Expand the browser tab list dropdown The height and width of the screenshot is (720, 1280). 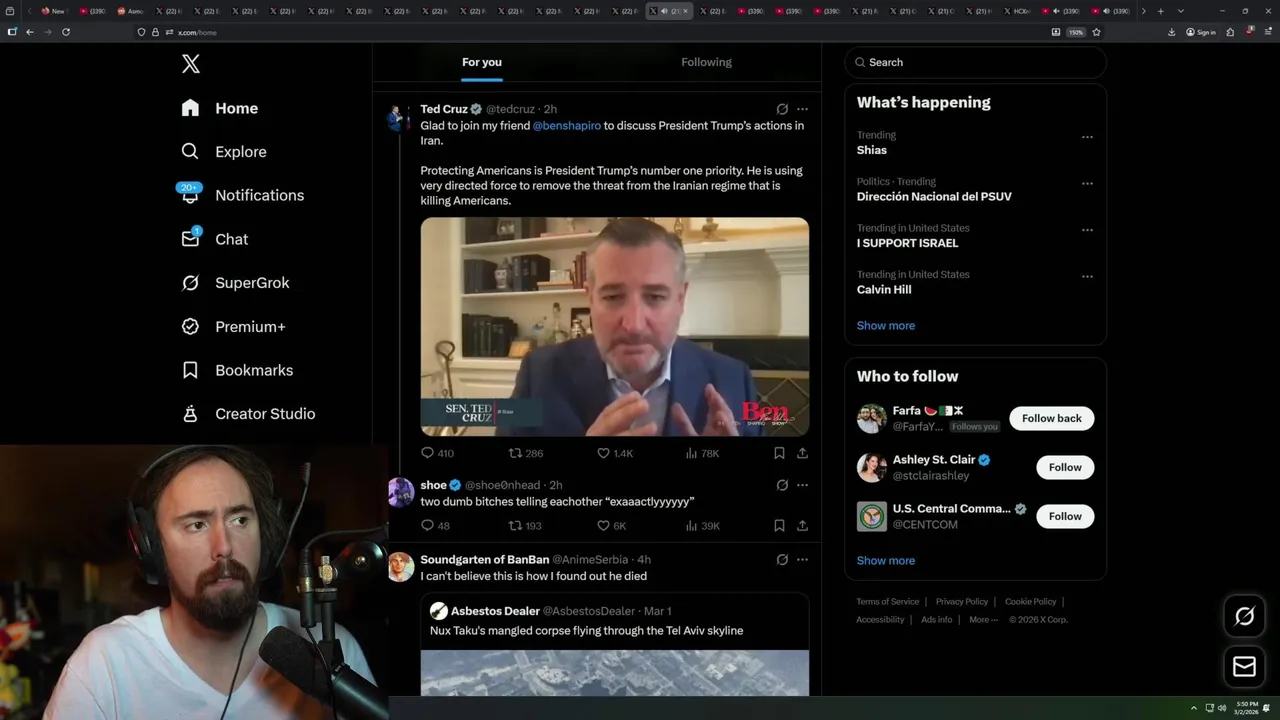(x=1181, y=11)
